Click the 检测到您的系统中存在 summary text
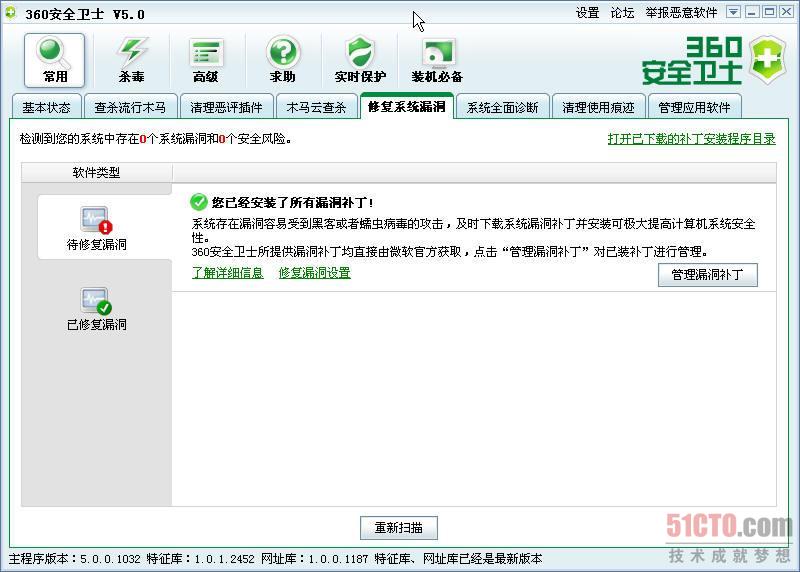The height and width of the screenshot is (572, 800). [x=155, y=138]
